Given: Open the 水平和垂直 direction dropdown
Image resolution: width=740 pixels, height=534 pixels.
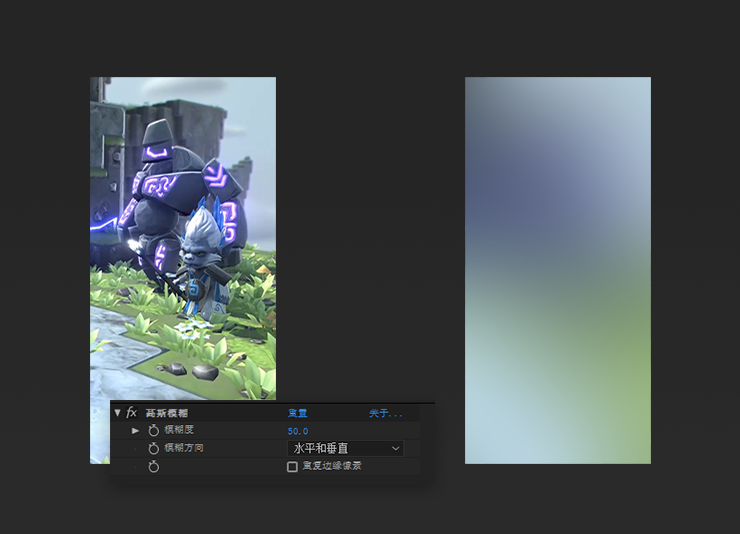Looking at the screenshot, I should pos(345,448).
